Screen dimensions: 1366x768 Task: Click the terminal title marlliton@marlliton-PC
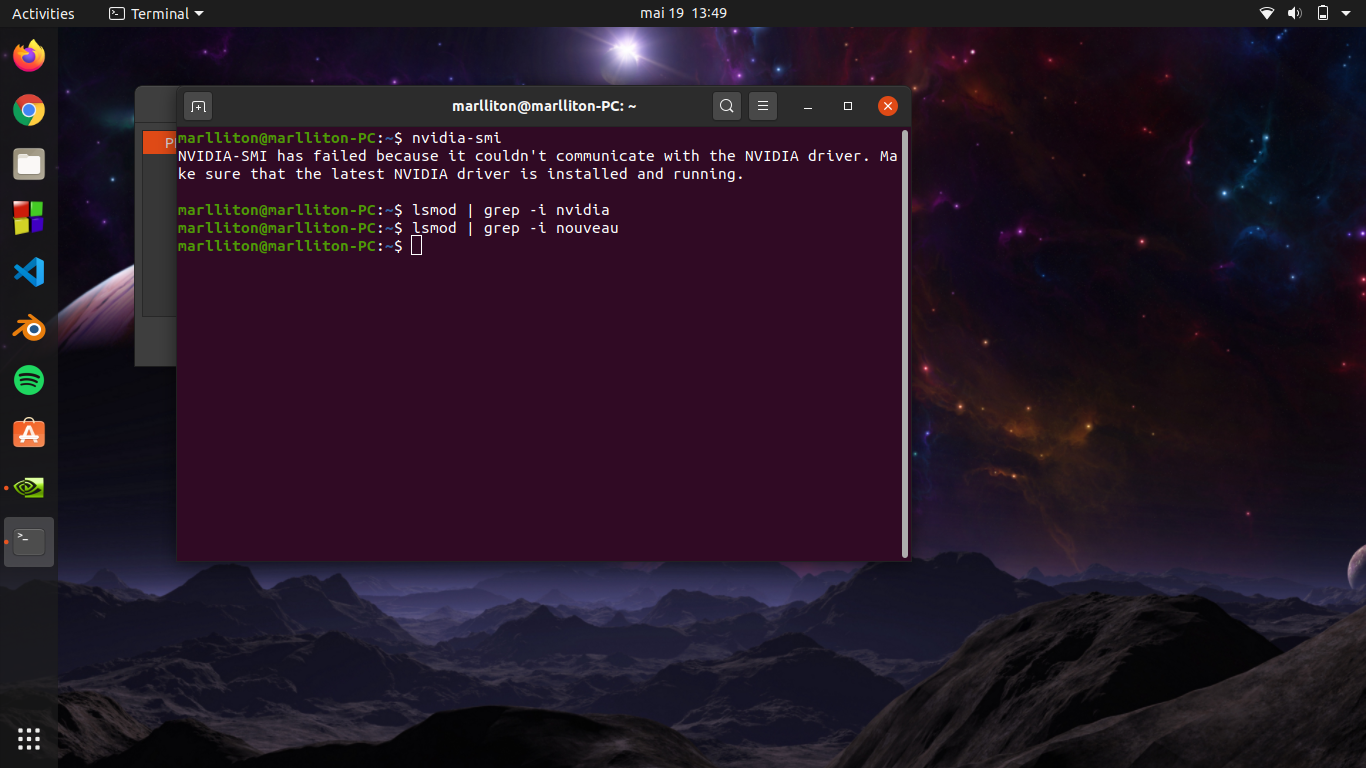[x=544, y=106]
